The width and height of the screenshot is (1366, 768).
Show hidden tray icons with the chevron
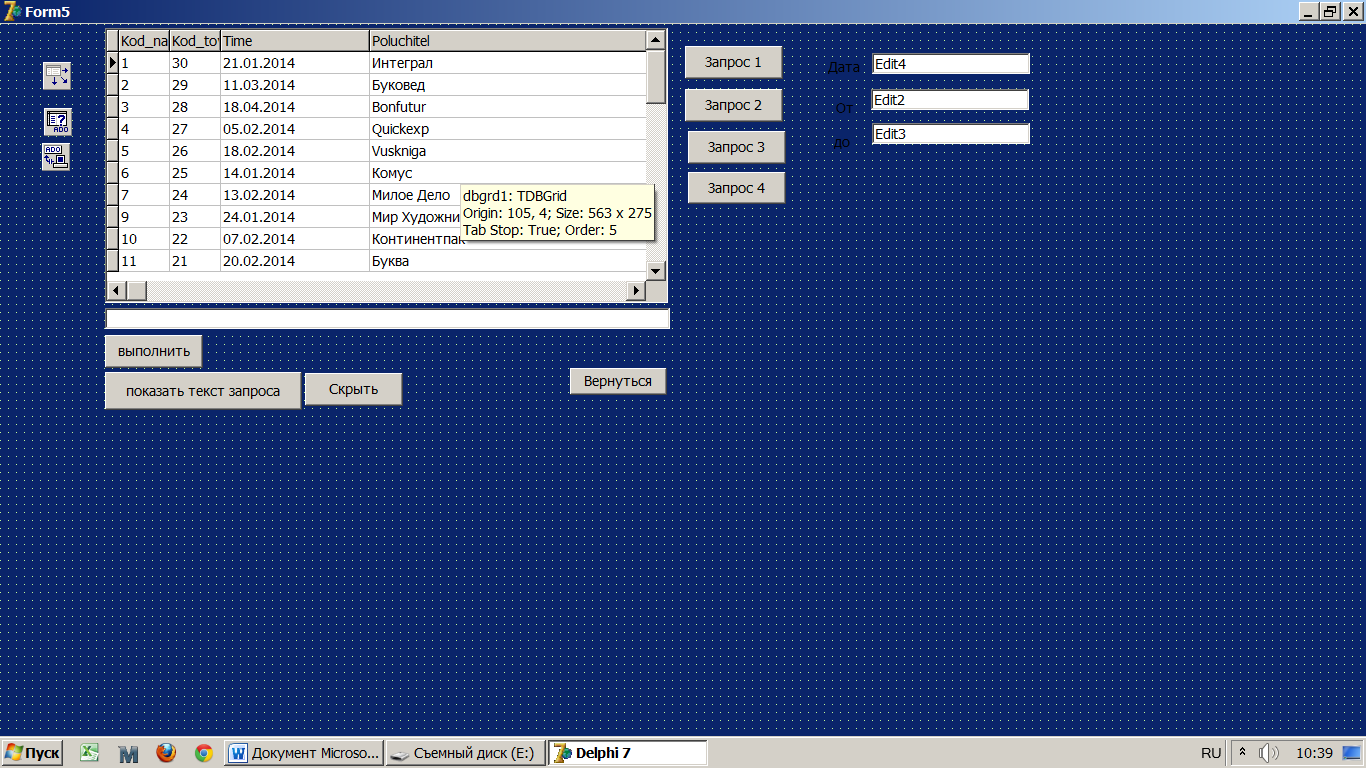pyautogui.click(x=1242, y=753)
